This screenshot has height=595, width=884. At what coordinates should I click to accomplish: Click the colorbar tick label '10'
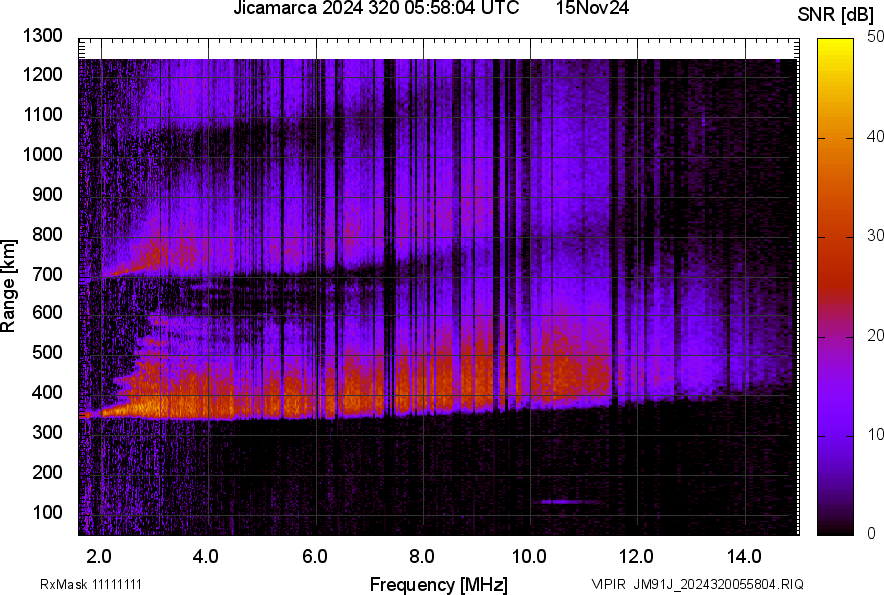(875, 435)
